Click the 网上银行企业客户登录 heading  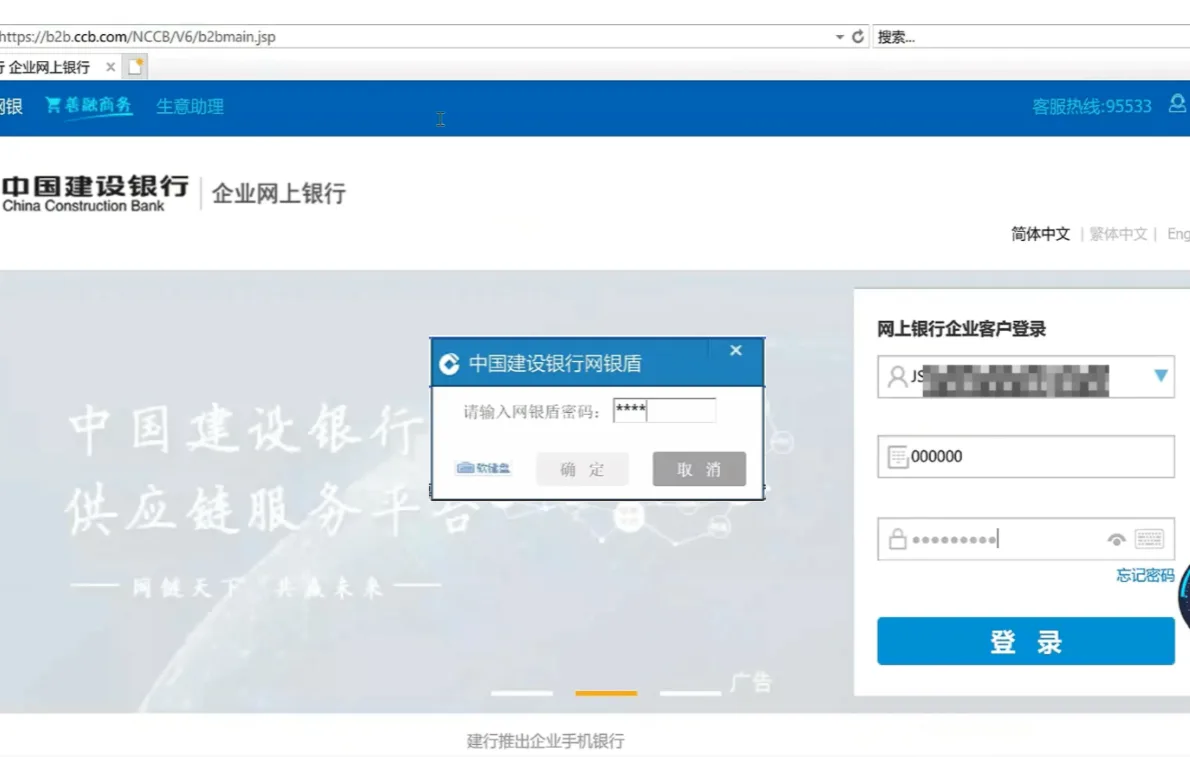[962, 329]
